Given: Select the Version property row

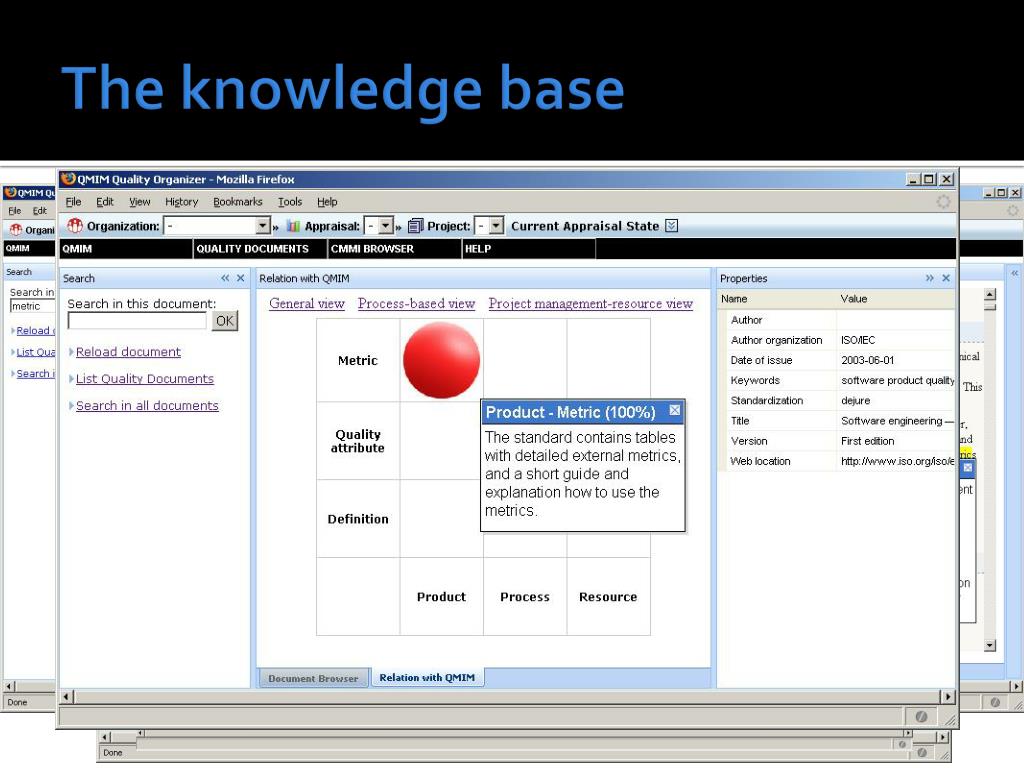Looking at the screenshot, I should click(x=837, y=441).
